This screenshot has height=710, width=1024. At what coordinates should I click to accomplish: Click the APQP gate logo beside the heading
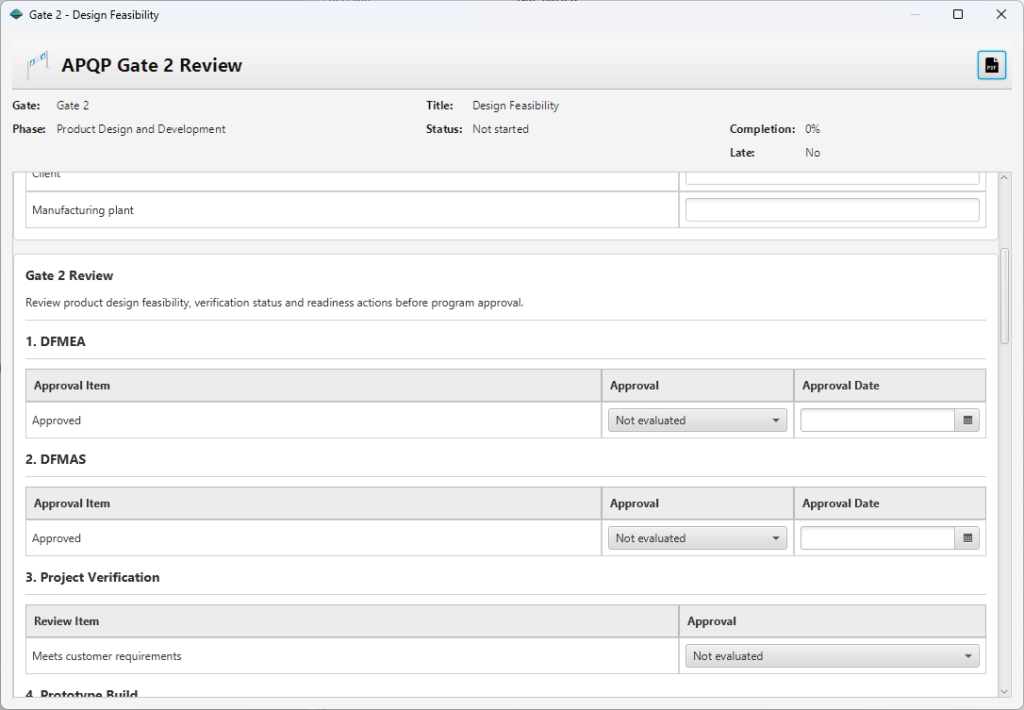click(x=37, y=66)
